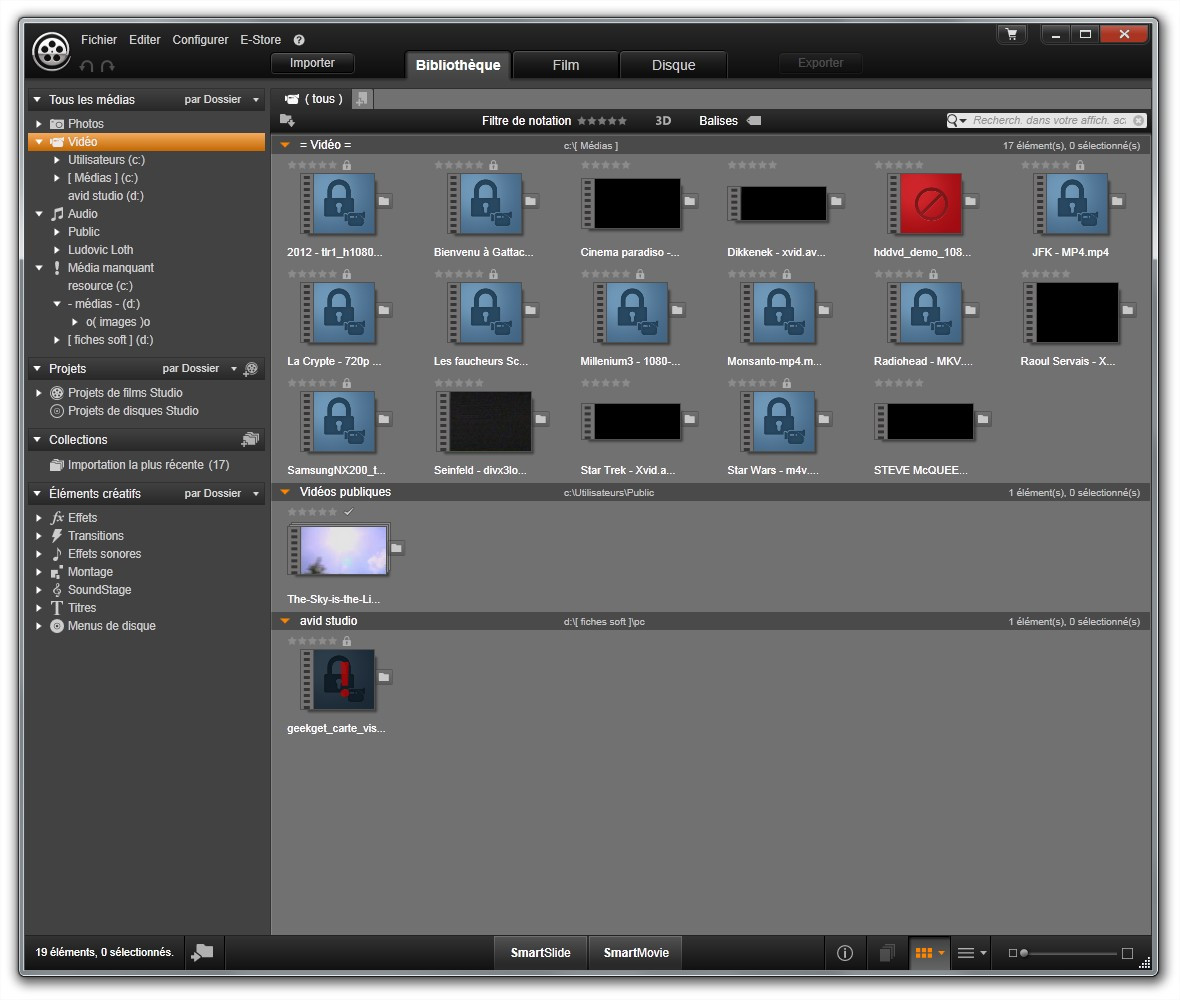Toggle the 3D filter
This screenshot has width=1180, height=1000.
point(663,120)
